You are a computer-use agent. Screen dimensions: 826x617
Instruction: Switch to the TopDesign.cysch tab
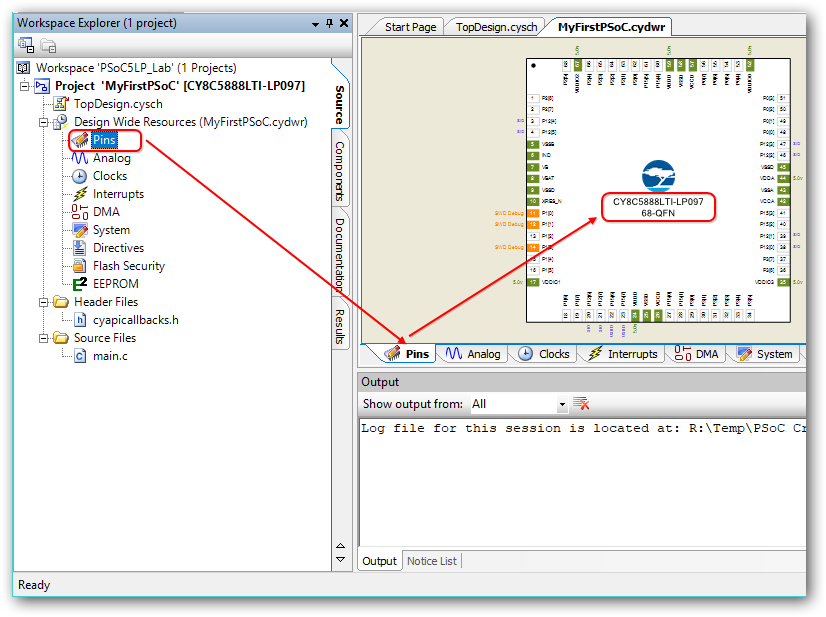(495, 27)
